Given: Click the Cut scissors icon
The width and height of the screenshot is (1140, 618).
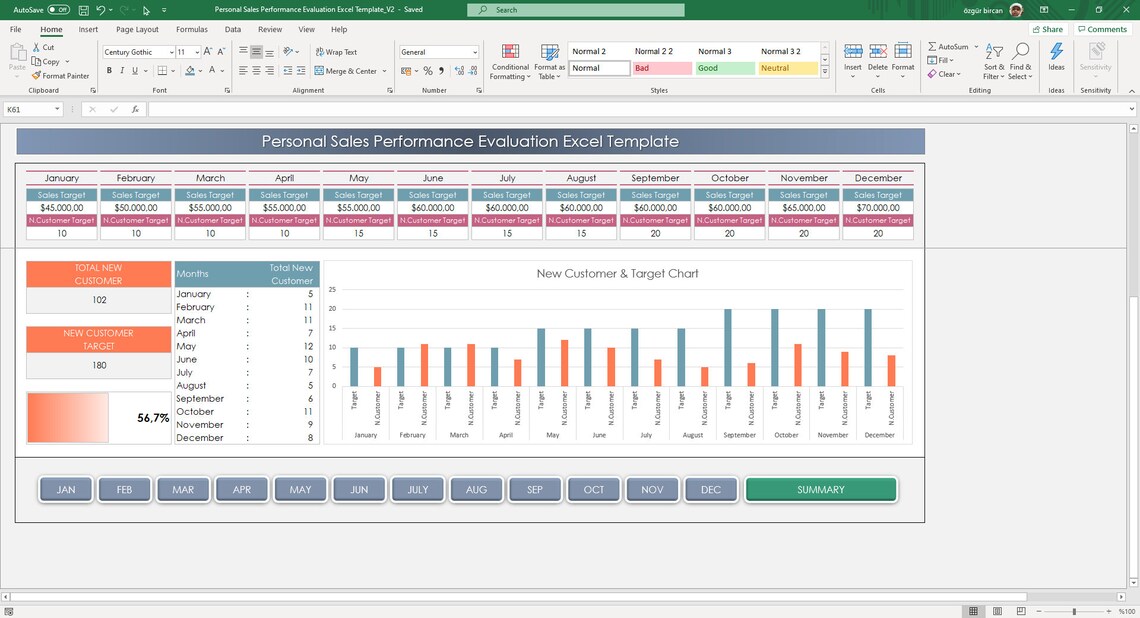Looking at the screenshot, I should click(36, 47).
